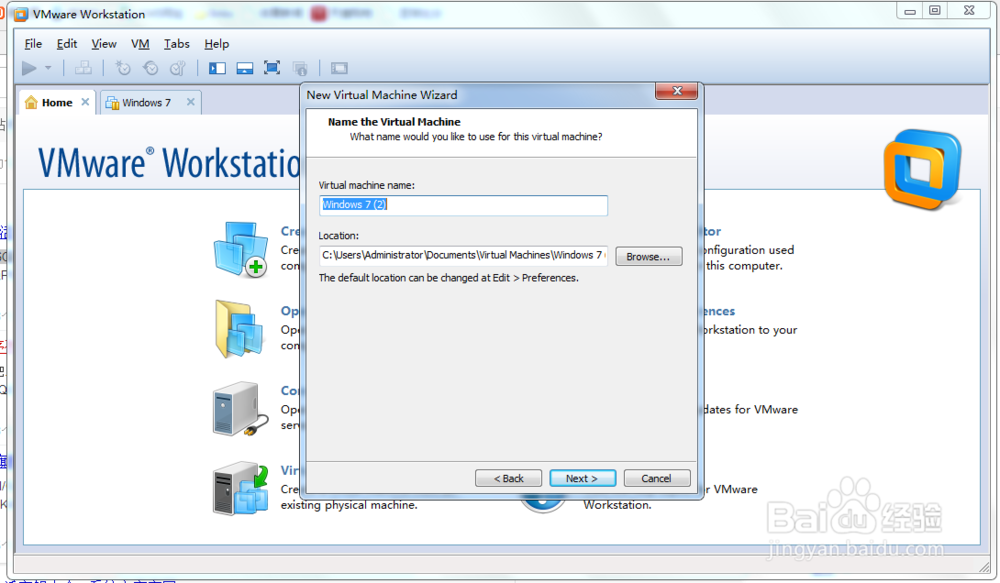Image resolution: width=1000 pixels, height=583 pixels.
Task: Toggle the library sidebar panel
Action: click(217, 68)
